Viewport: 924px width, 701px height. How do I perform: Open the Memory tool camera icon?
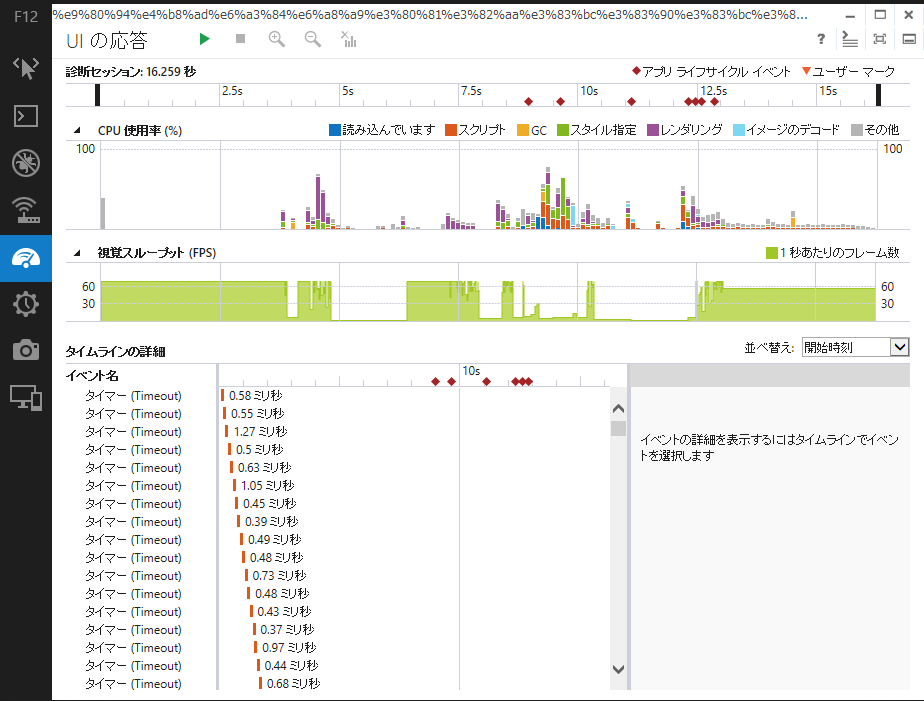click(x=26, y=350)
